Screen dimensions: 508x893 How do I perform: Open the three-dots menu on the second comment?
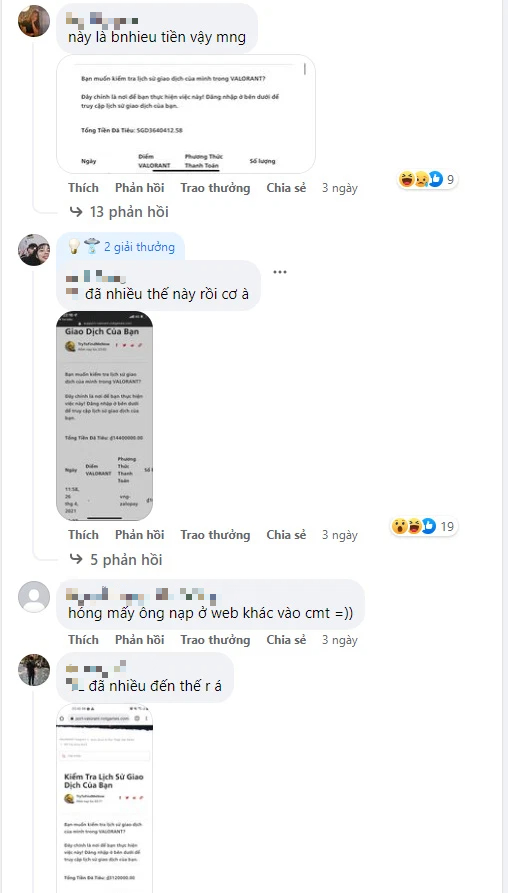tap(280, 272)
